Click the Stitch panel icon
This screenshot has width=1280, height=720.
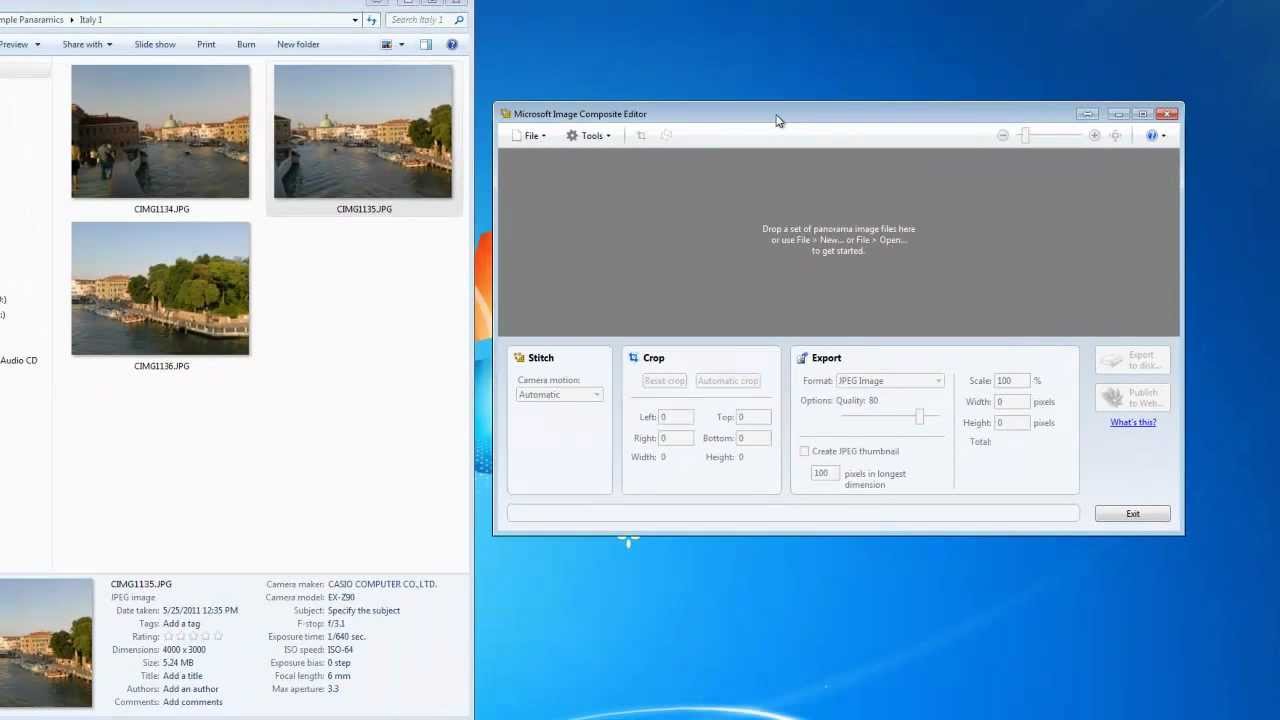[x=519, y=358]
